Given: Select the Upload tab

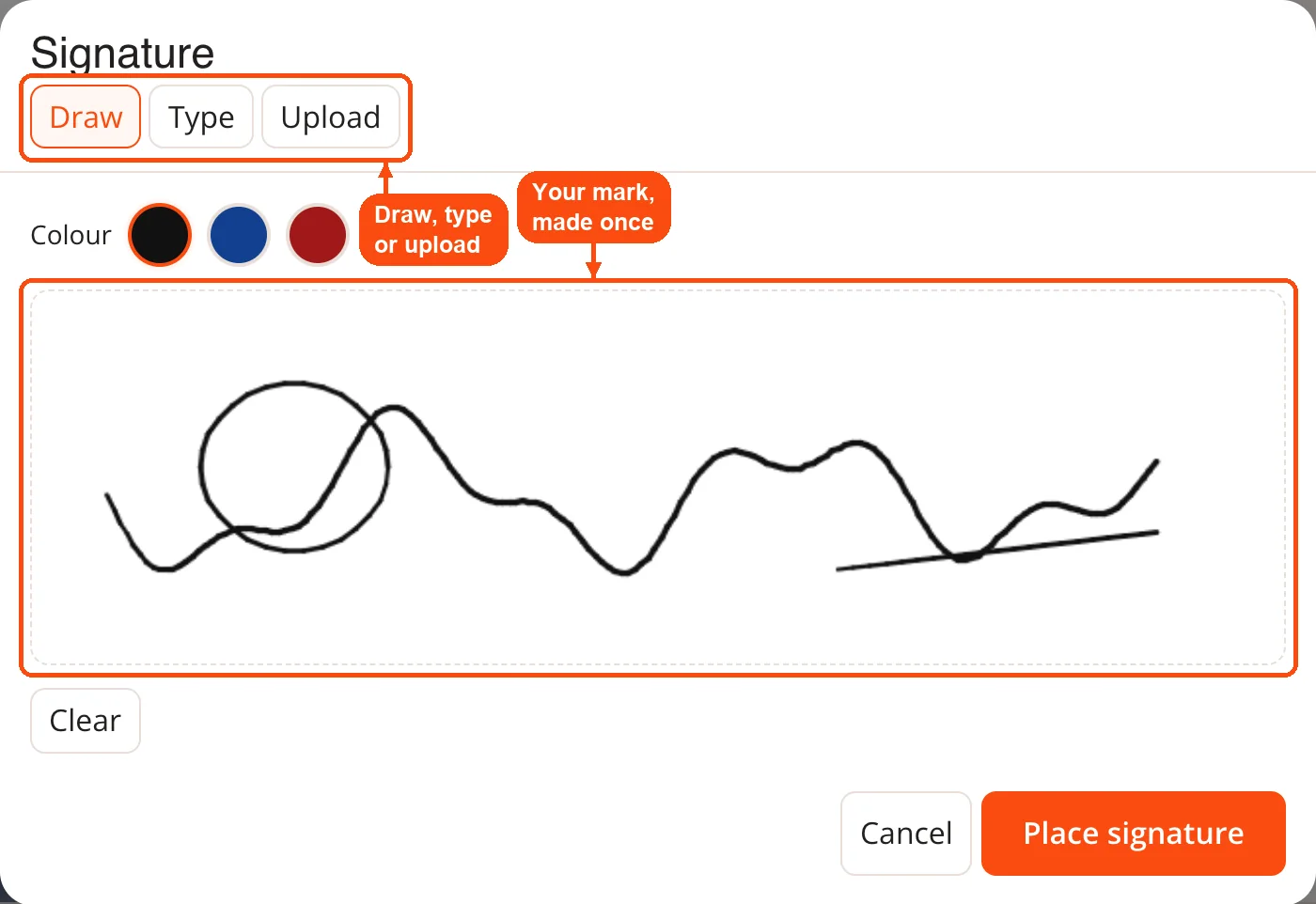Looking at the screenshot, I should point(330,117).
